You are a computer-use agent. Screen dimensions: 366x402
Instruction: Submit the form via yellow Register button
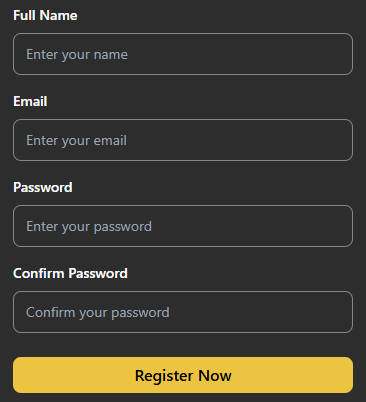click(183, 375)
